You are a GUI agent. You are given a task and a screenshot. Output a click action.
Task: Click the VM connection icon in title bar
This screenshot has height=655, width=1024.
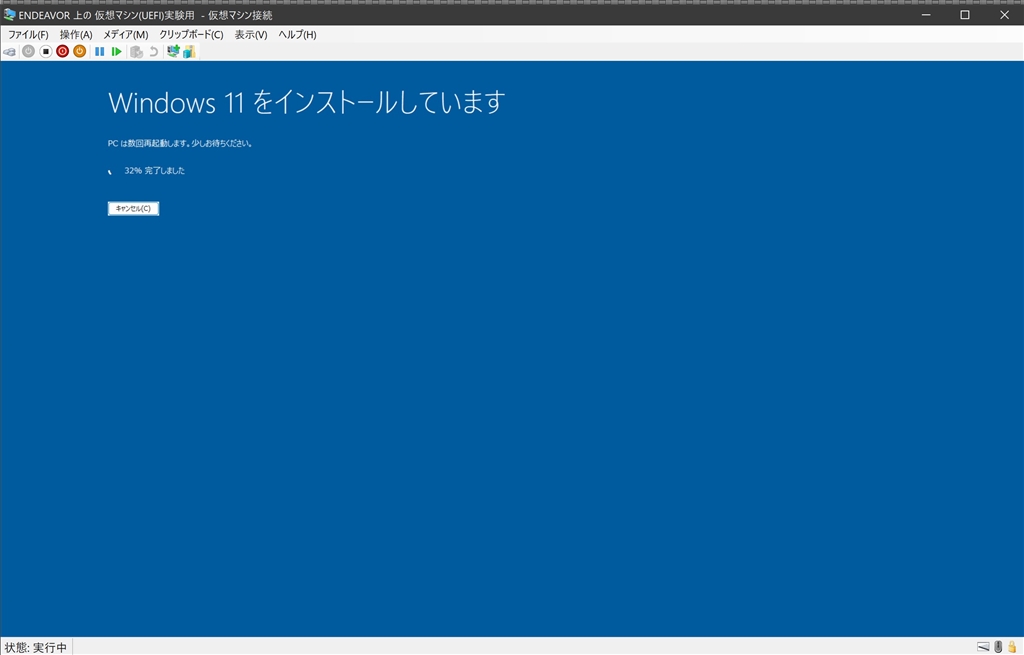pos(9,14)
